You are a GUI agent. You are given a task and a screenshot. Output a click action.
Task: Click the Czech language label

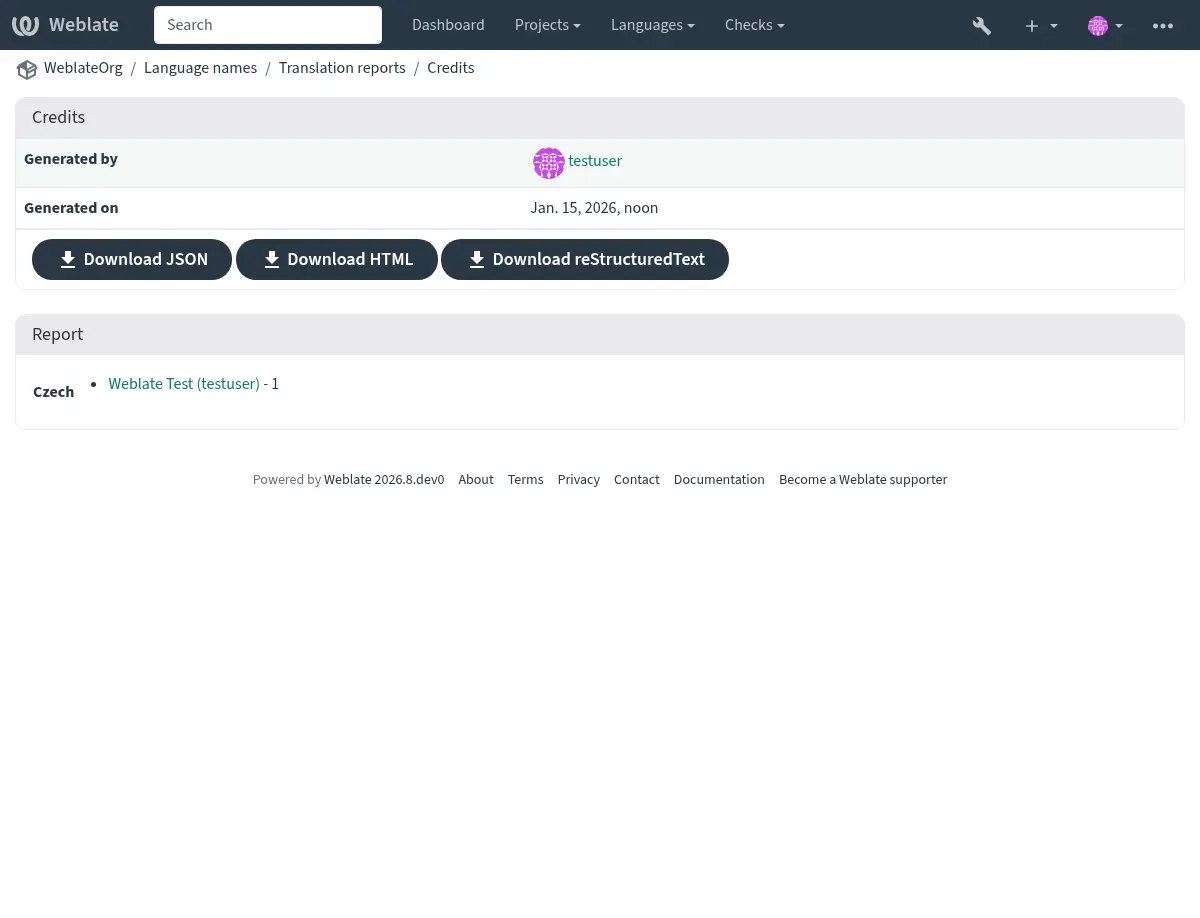[53, 392]
